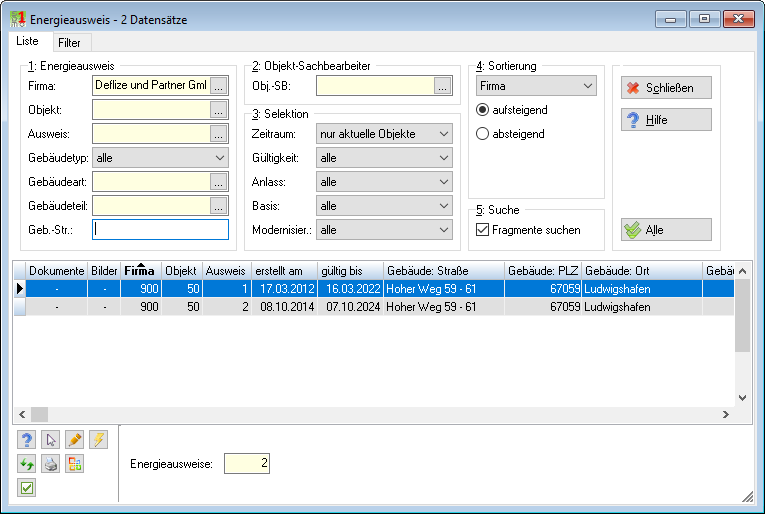Click the Alle button
The height and width of the screenshot is (514, 765).
click(666, 230)
